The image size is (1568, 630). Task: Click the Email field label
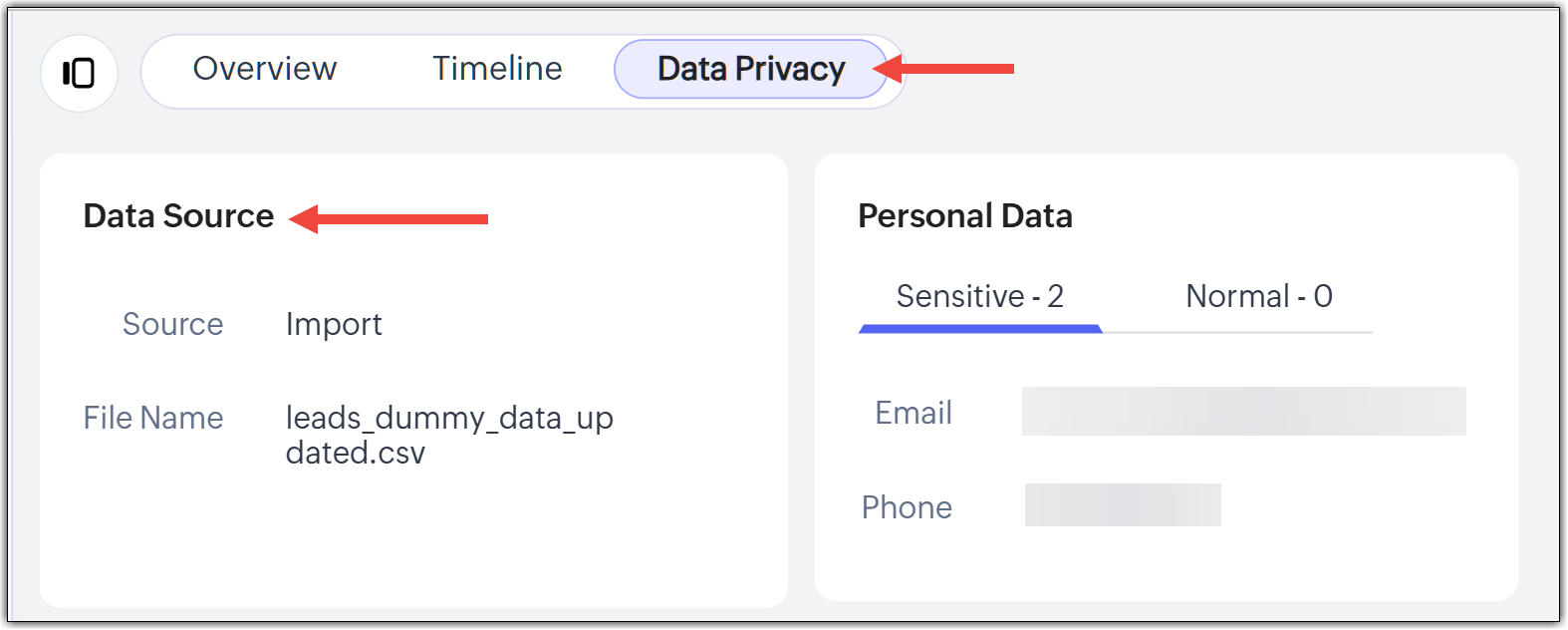pos(913,413)
